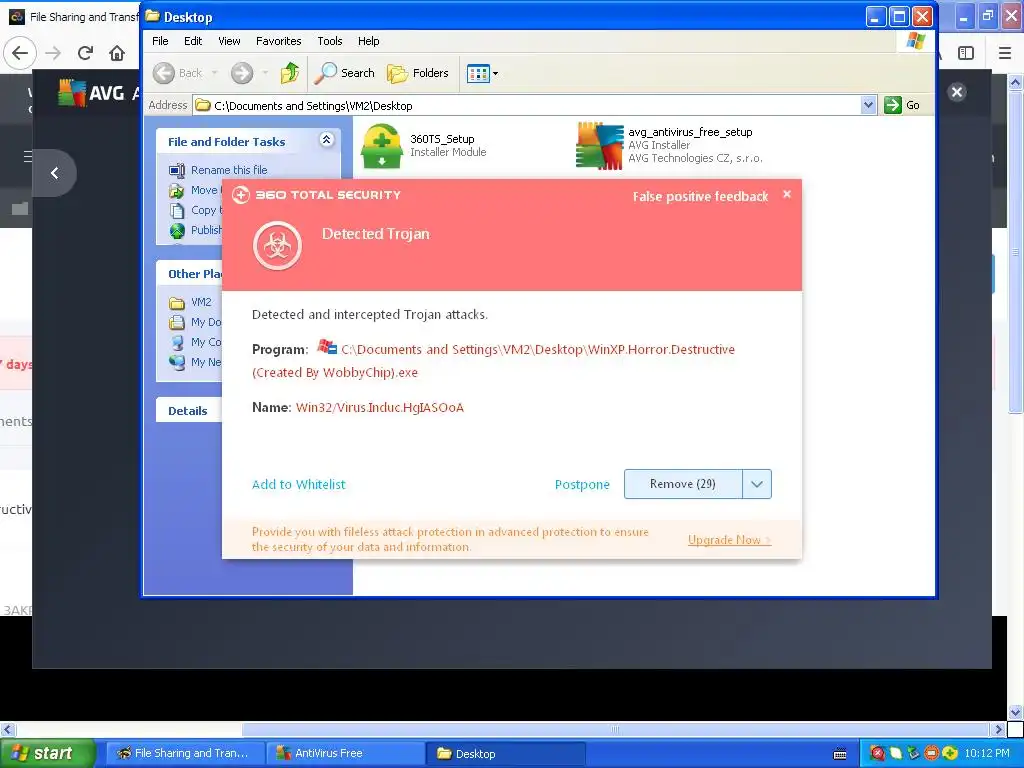Switch to File Sharing taskbar item
The height and width of the screenshot is (768, 1024).
click(x=185, y=753)
